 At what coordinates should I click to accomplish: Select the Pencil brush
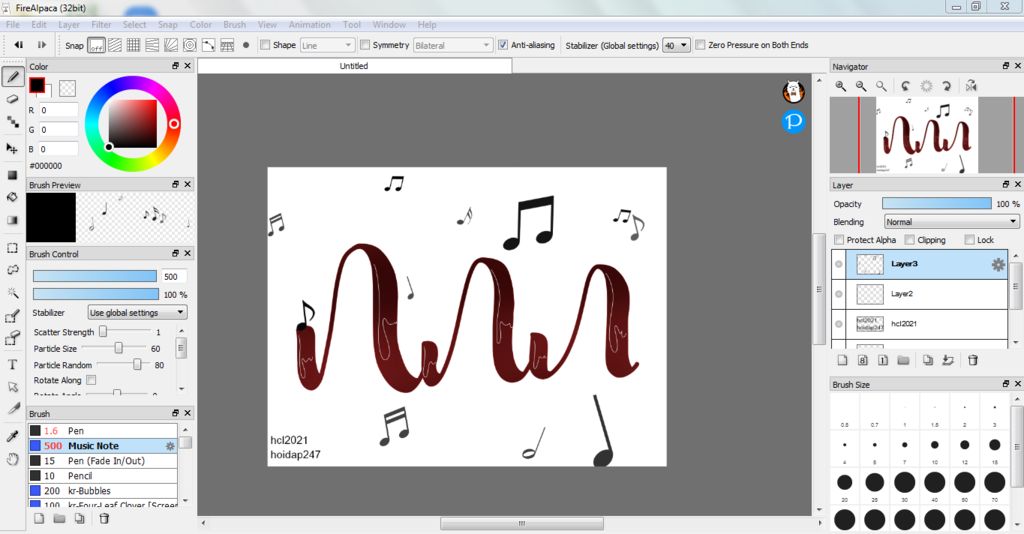point(103,476)
